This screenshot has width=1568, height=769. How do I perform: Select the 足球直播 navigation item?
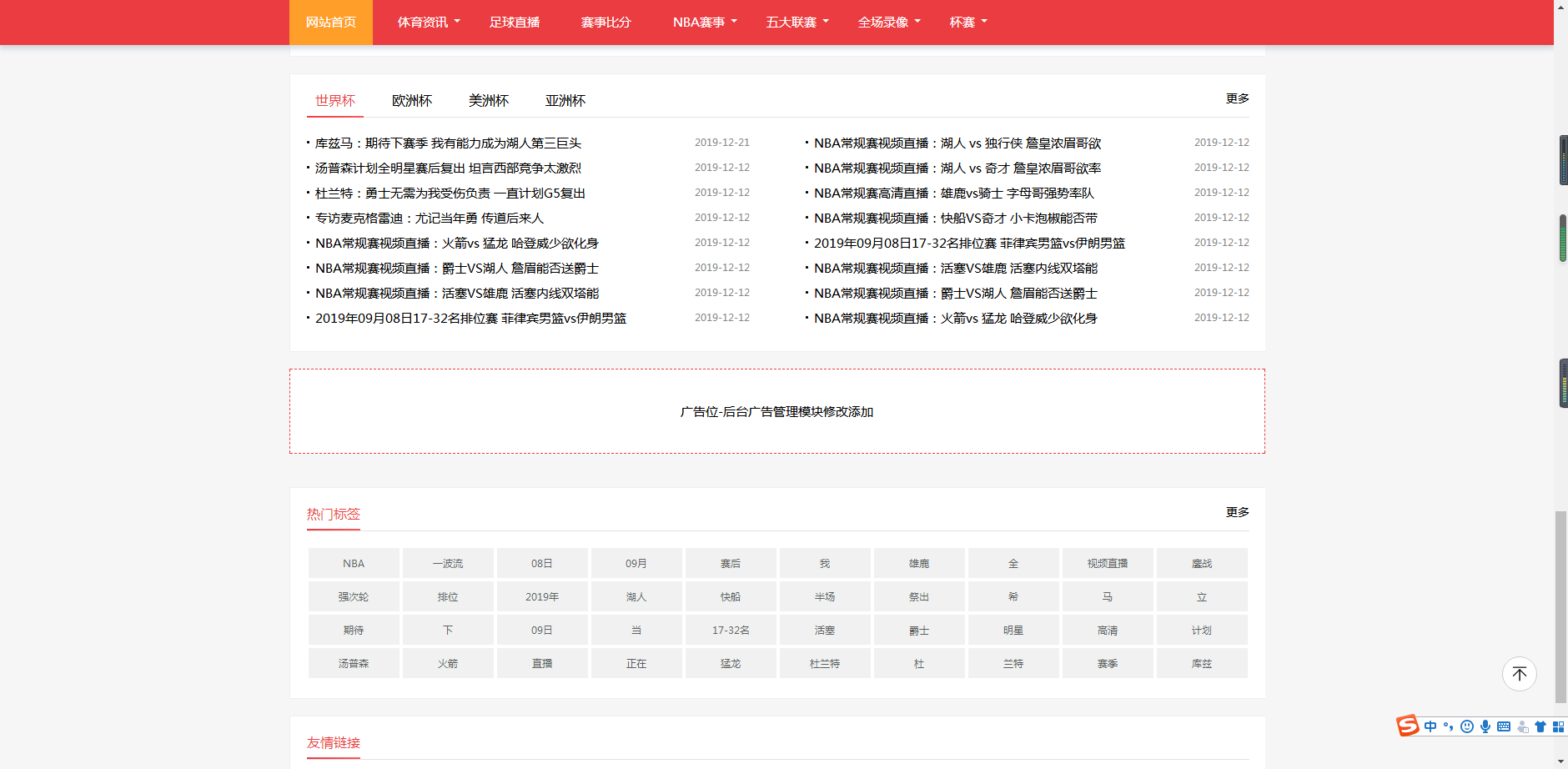(515, 23)
